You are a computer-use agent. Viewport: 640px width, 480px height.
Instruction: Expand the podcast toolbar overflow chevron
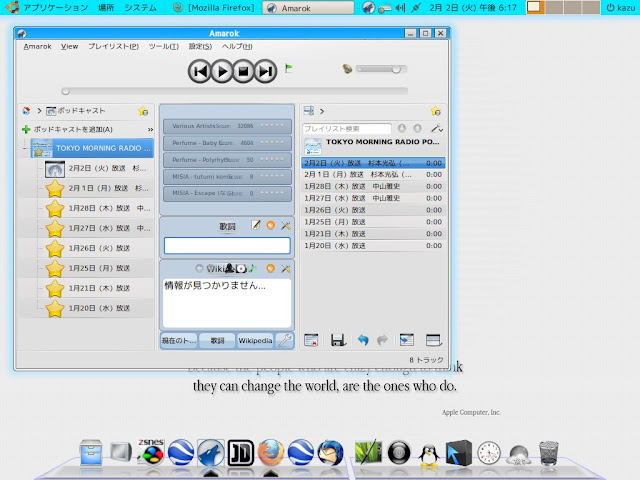coord(150,129)
